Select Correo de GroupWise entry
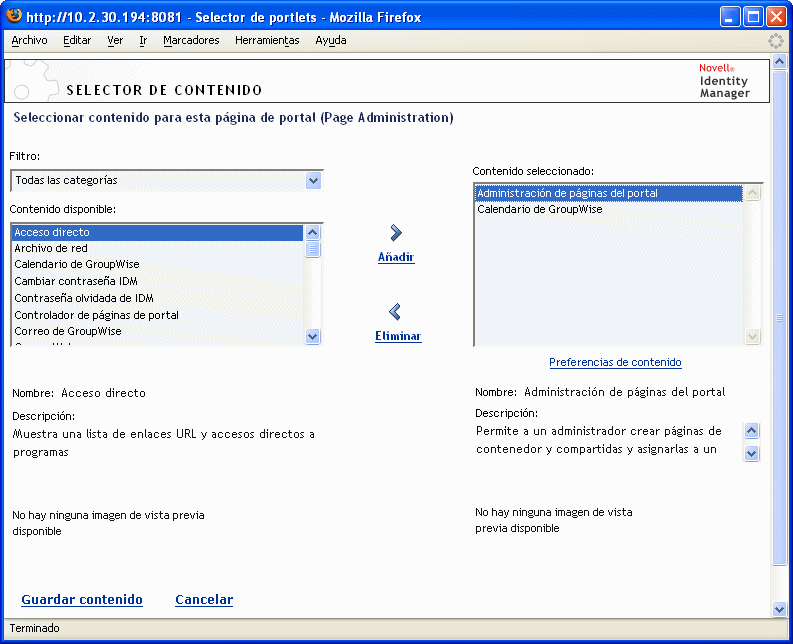This screenshot has width=793, height=644. pos(157,331)
